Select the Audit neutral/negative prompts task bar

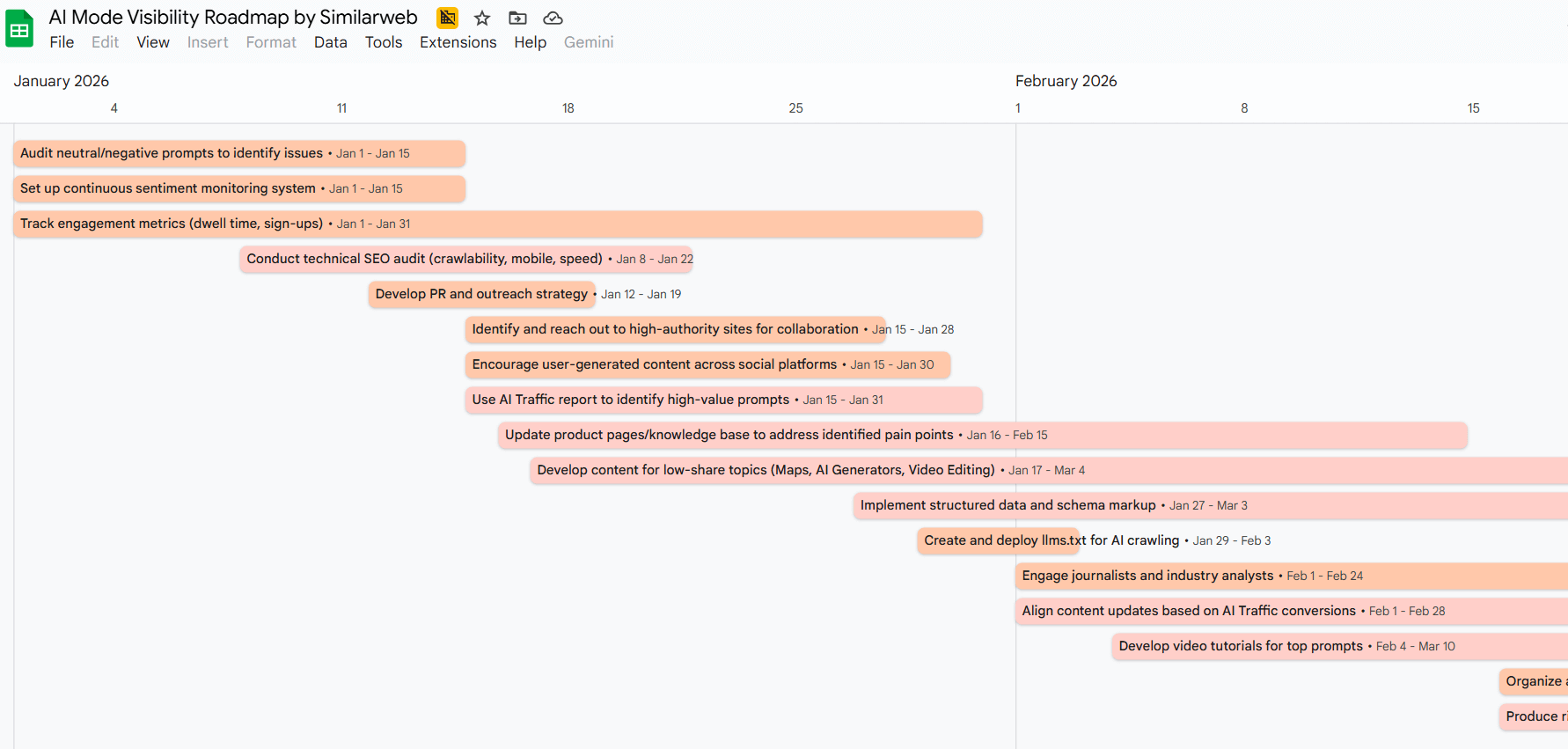[239, 153]
